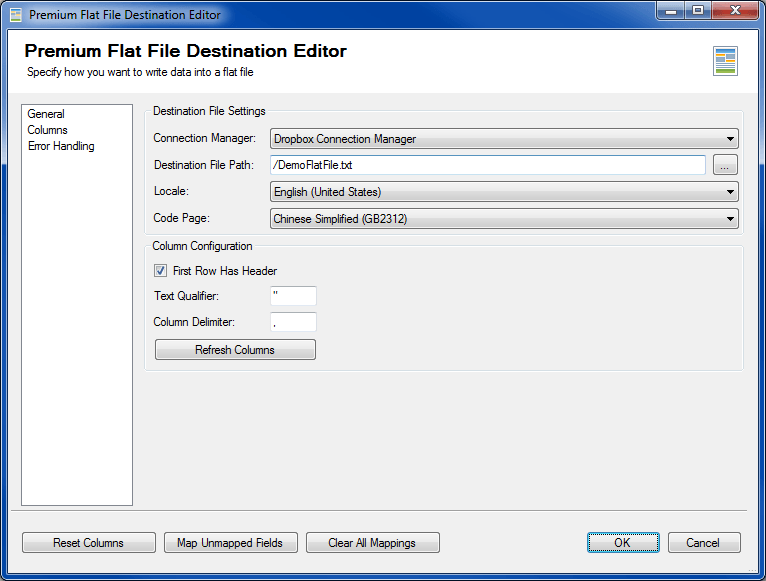Open Connection Manager dropdown
Image resolution: width=766 pixels, height=581 pixels.
504,139
